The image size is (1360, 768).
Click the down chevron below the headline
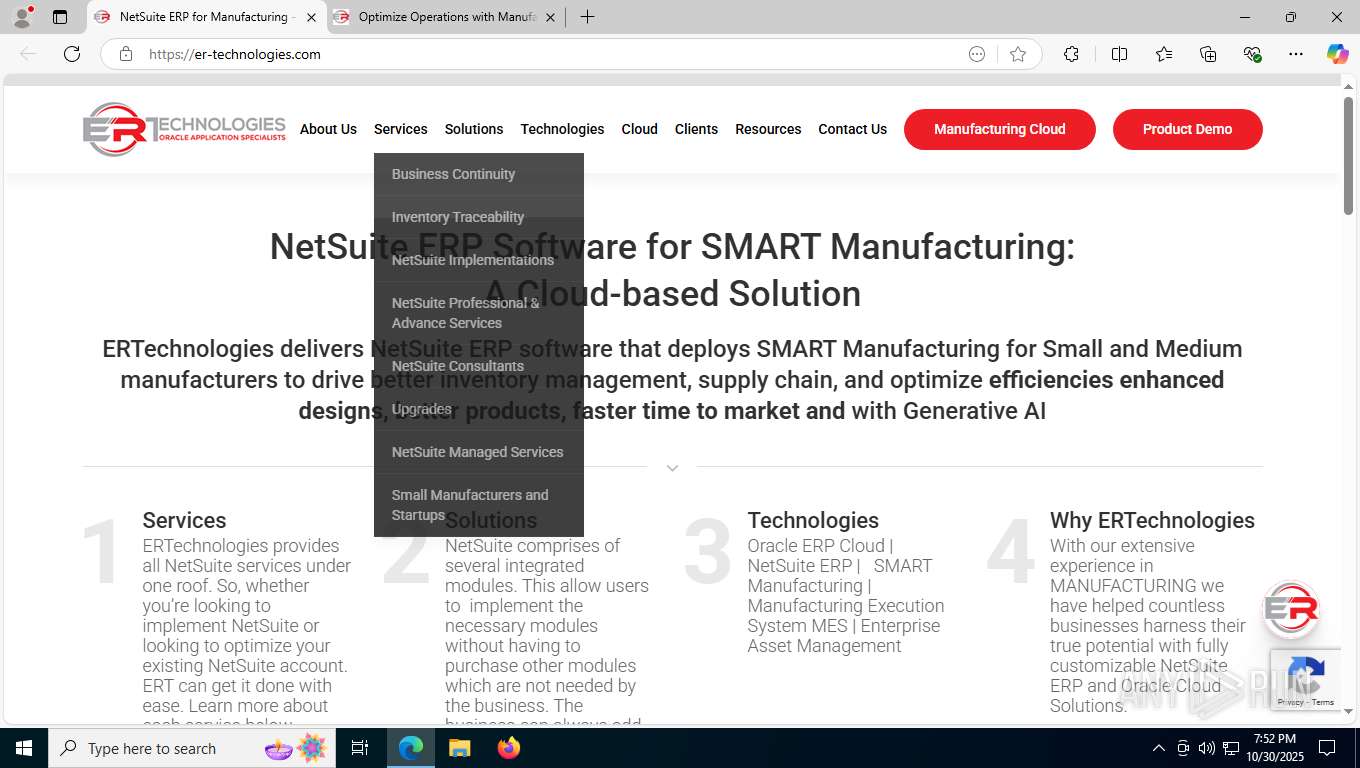click(x=672, y=467)
